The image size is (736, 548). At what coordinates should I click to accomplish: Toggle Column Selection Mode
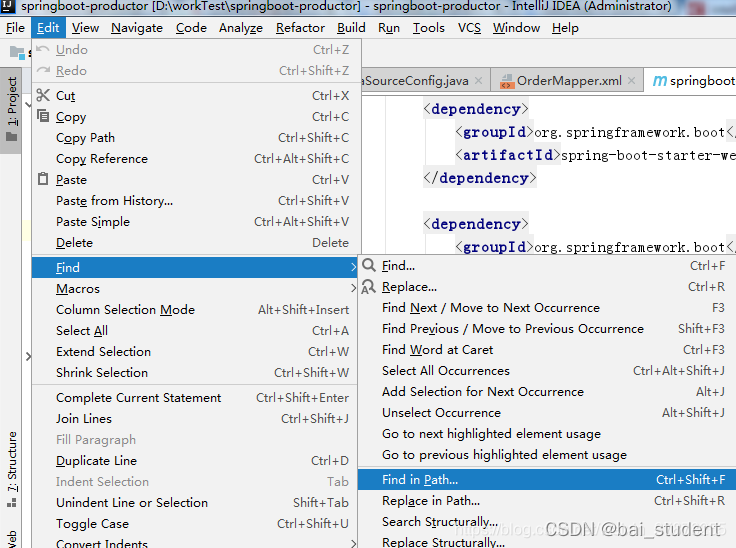coord(195,309)
